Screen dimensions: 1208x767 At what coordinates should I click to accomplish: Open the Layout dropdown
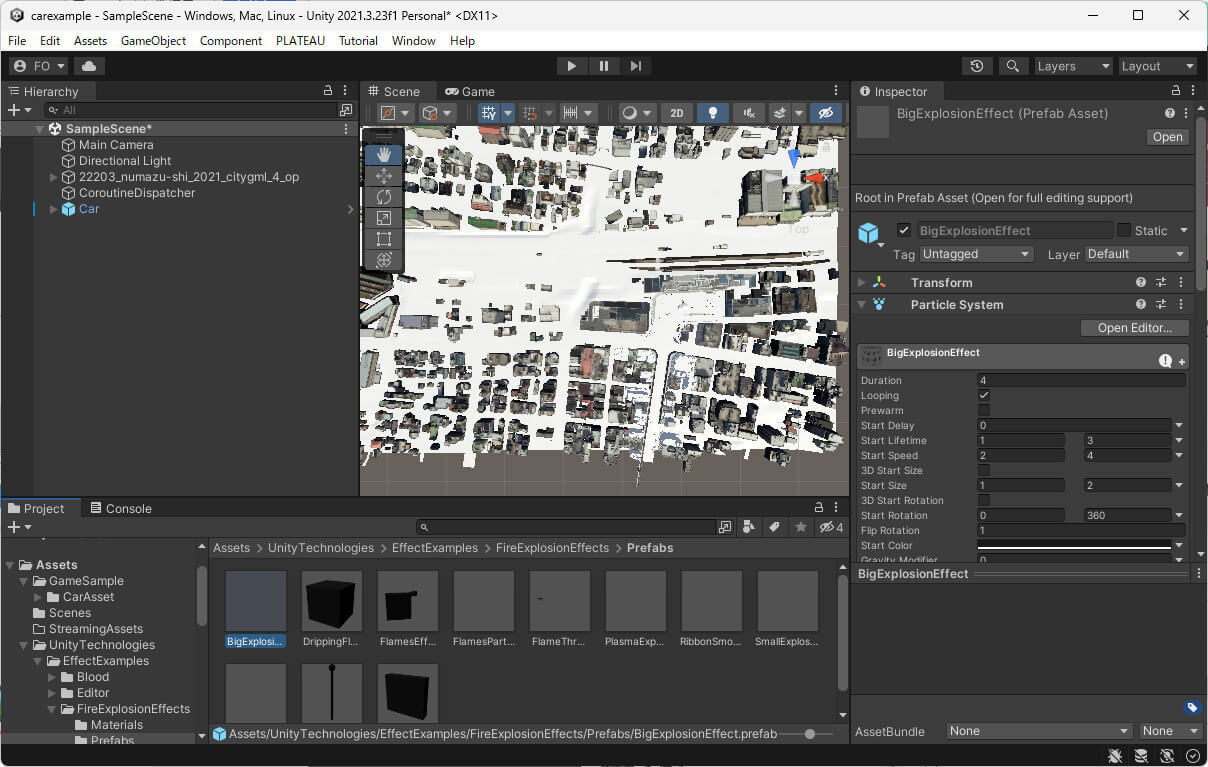click(x=1157, y=66)
